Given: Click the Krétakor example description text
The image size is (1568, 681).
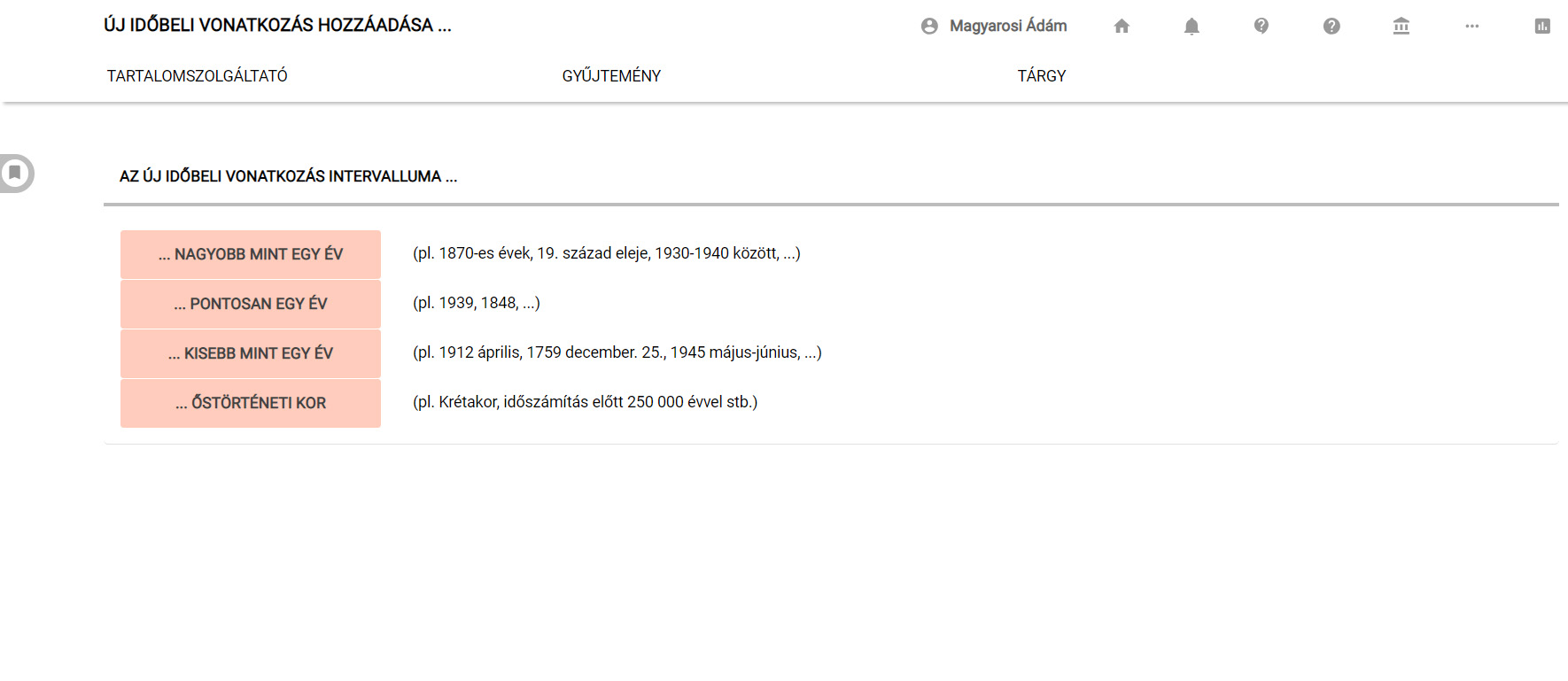Looking at the screenshot, I should [x=585, y=402].
